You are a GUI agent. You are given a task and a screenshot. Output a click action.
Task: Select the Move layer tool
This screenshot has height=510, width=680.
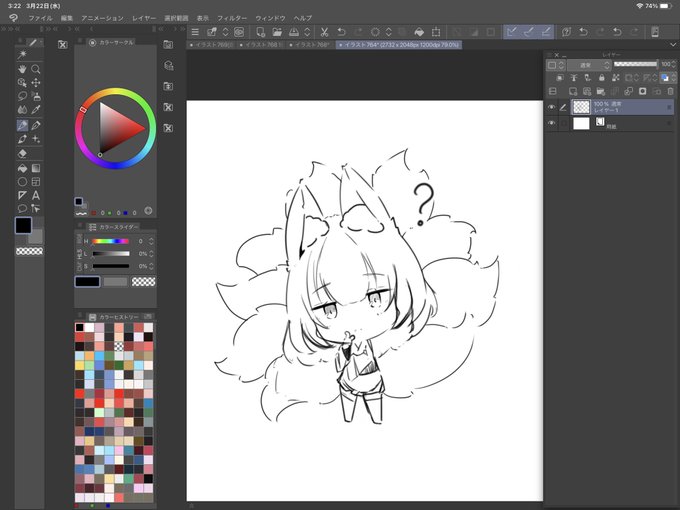pos(36,82)
